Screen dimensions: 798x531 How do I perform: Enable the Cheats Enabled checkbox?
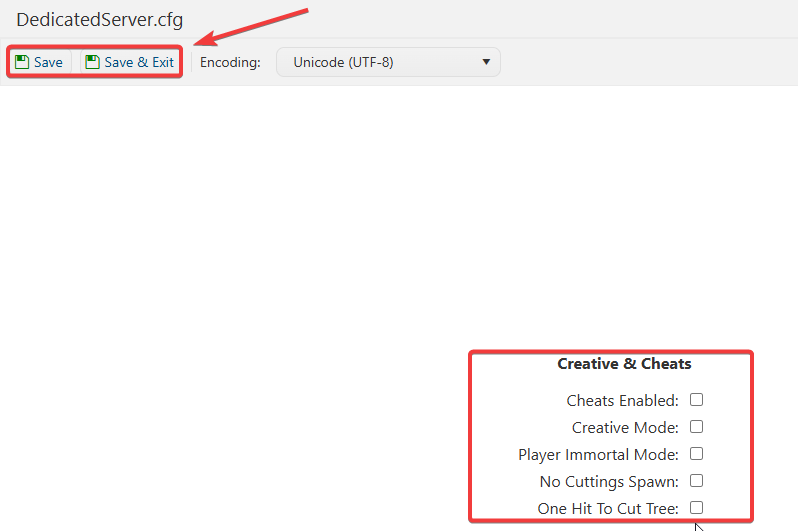(x=696, y=400)
